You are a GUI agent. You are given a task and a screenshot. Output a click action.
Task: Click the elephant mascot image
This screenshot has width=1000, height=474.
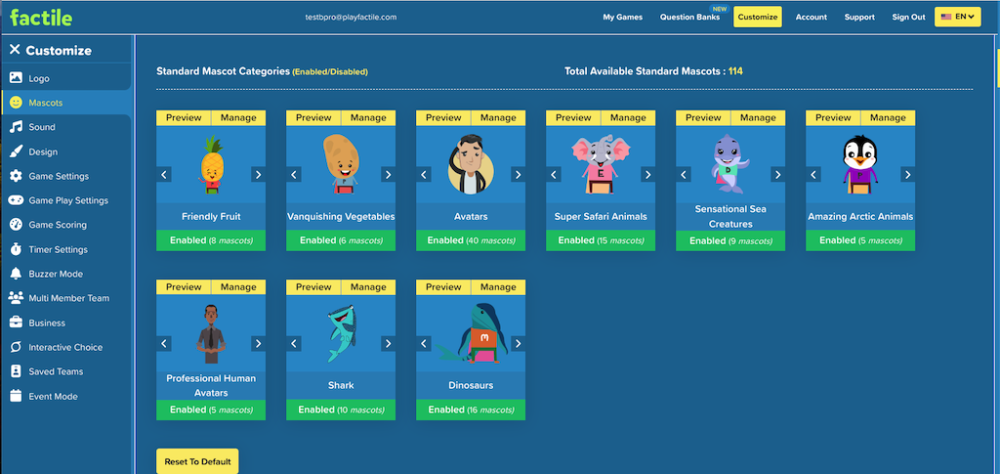pyautogui.click(x=601, y=164)
